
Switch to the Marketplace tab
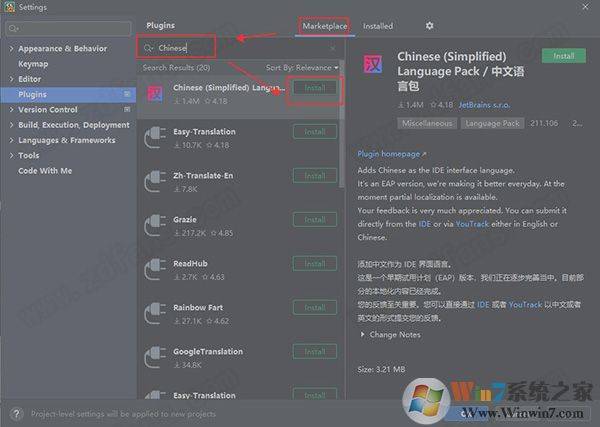click(324, 26)
